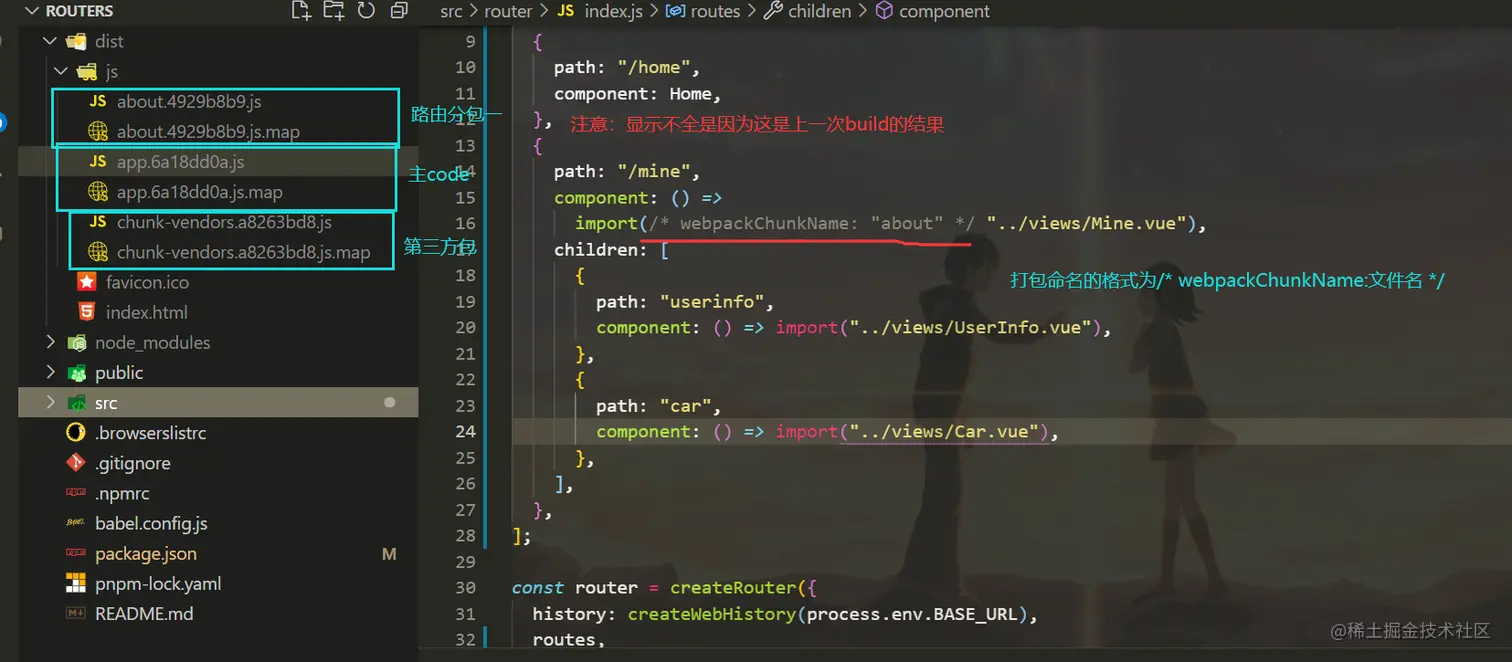Viewport: 1512px width, 662px height.
Task: Open .npmrc file
Action: 123,493
